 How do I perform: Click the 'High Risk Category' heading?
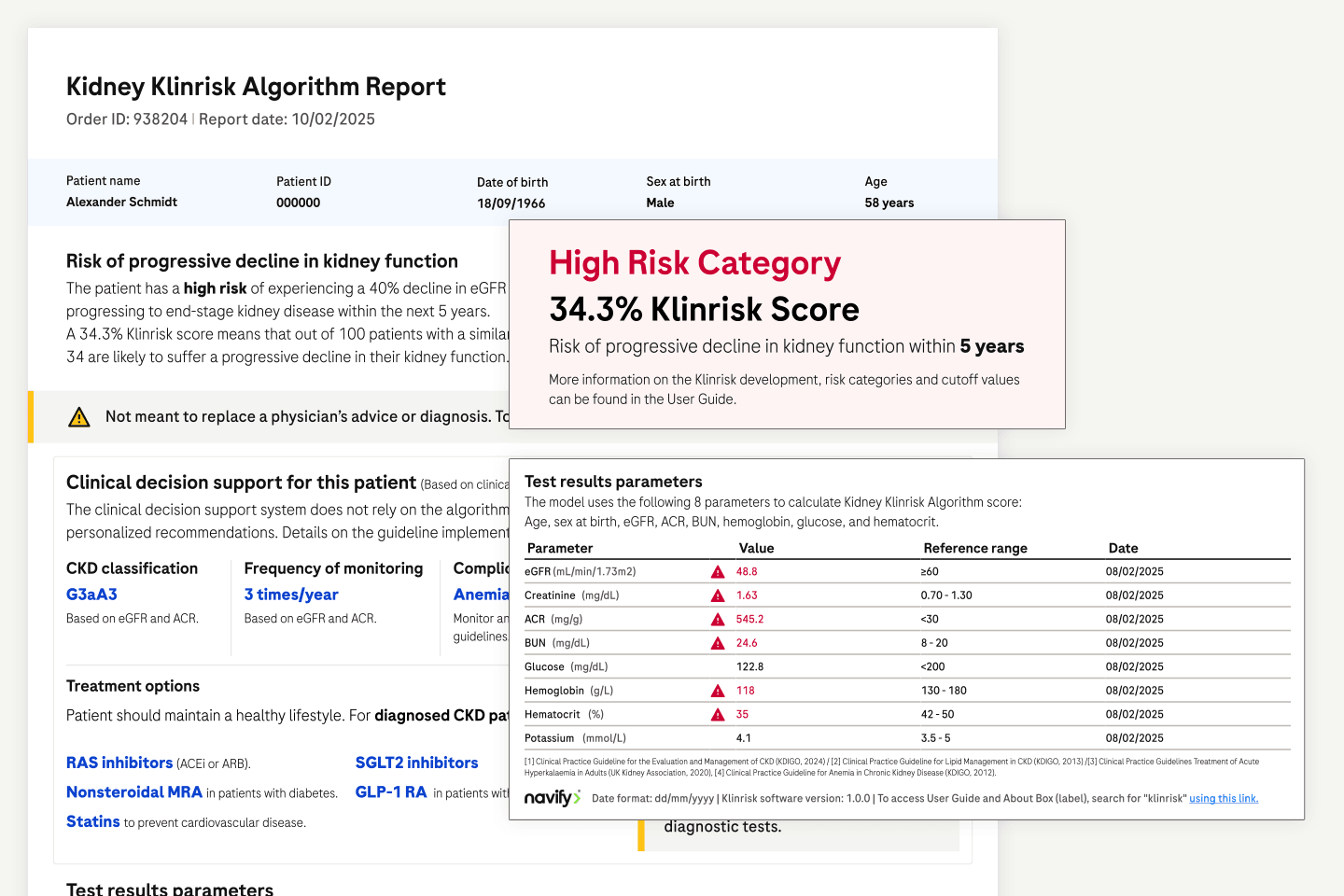(x=695, y=263)
